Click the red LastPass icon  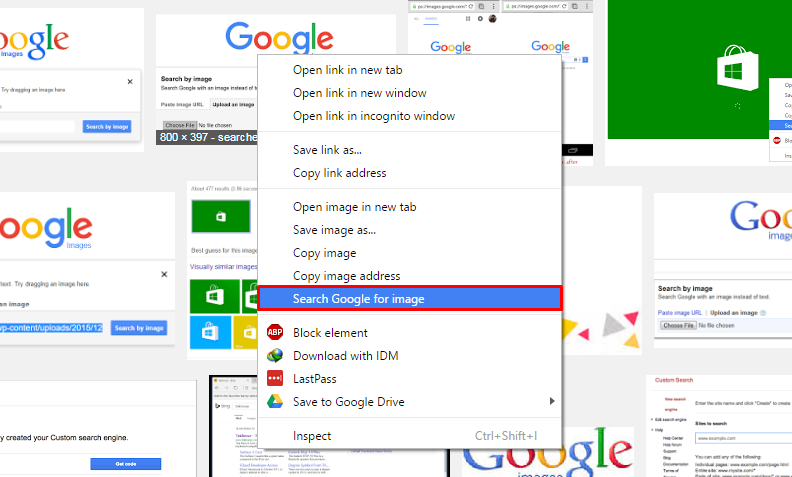[275, 378]
